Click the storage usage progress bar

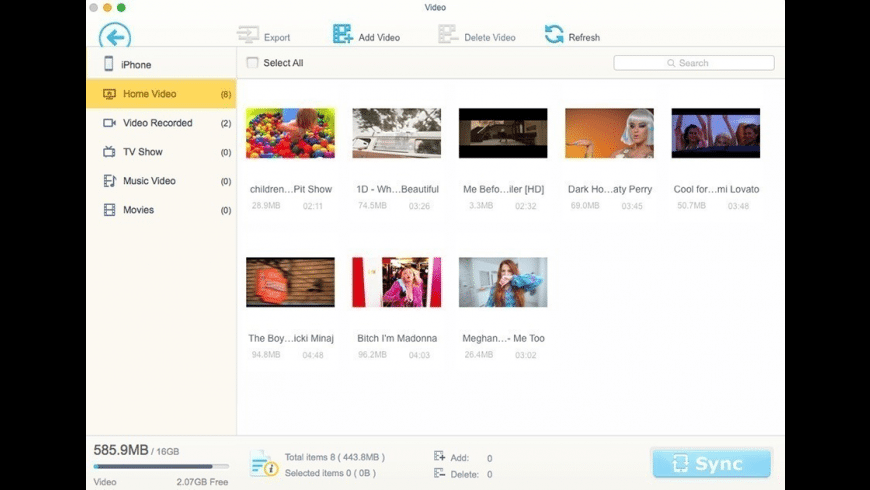click(x=161, y=466)
